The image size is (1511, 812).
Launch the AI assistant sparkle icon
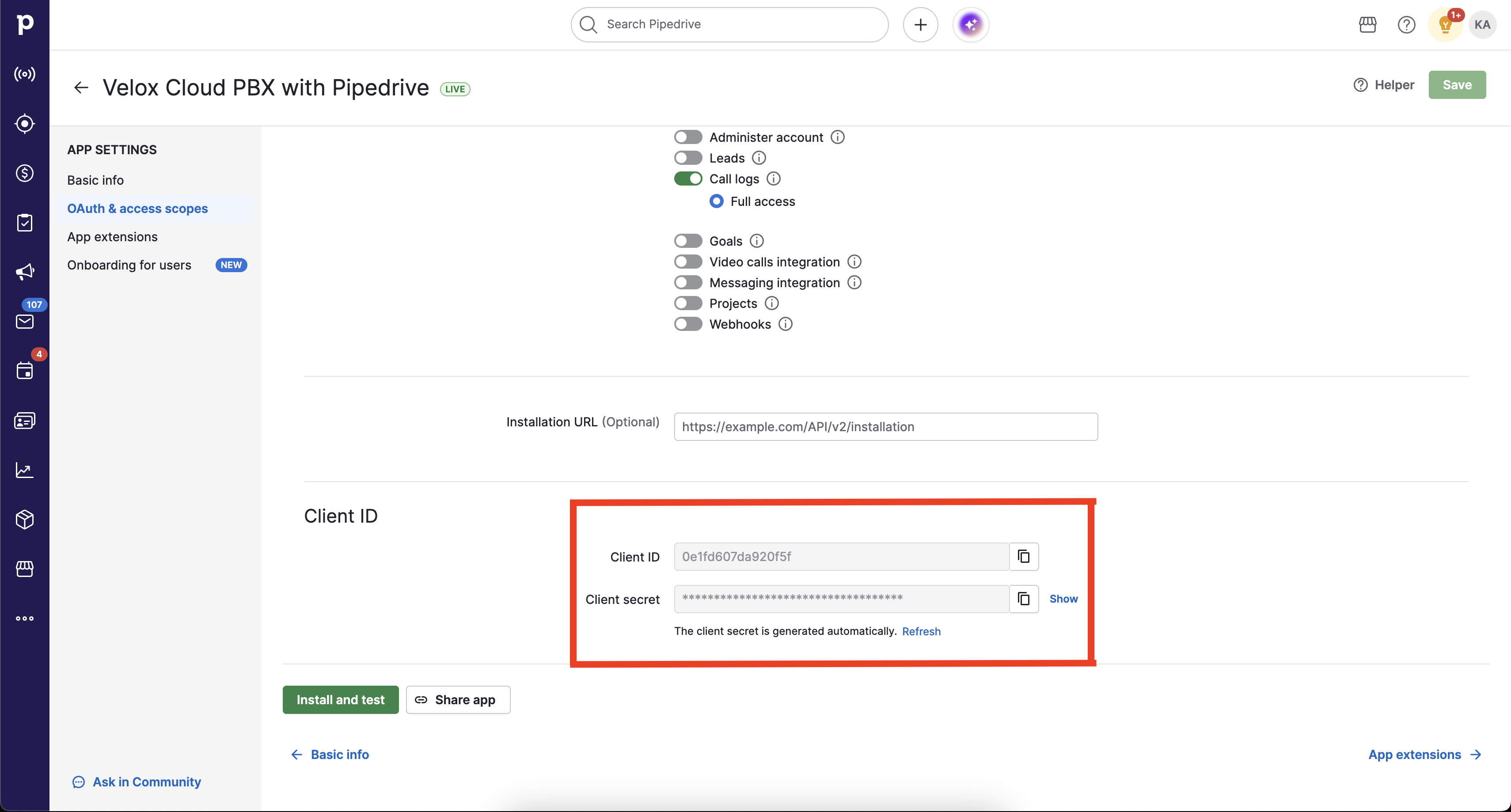pyautogui.click(x=971, y=25)
